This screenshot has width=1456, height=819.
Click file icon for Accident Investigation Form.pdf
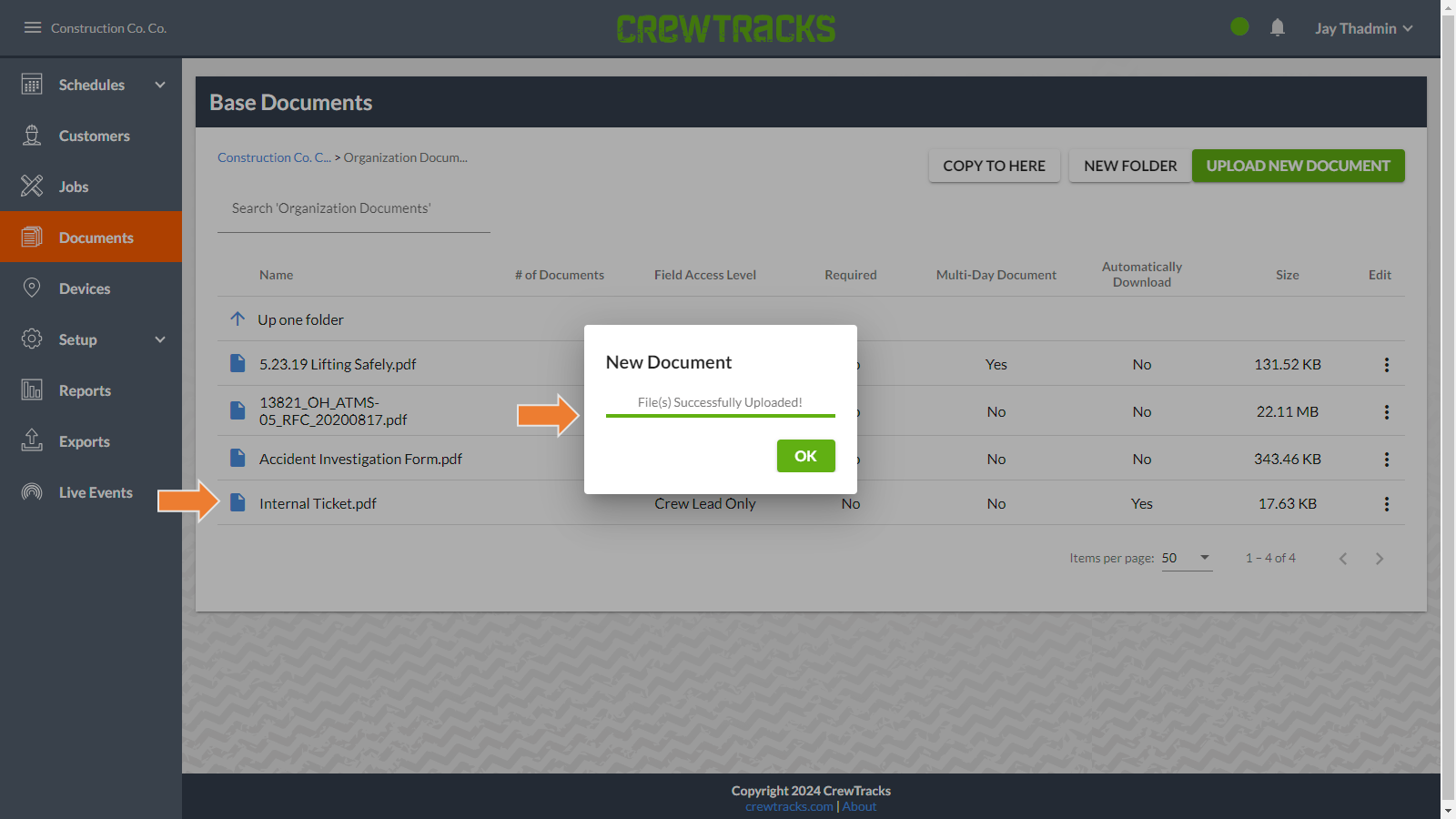[238, 458]
